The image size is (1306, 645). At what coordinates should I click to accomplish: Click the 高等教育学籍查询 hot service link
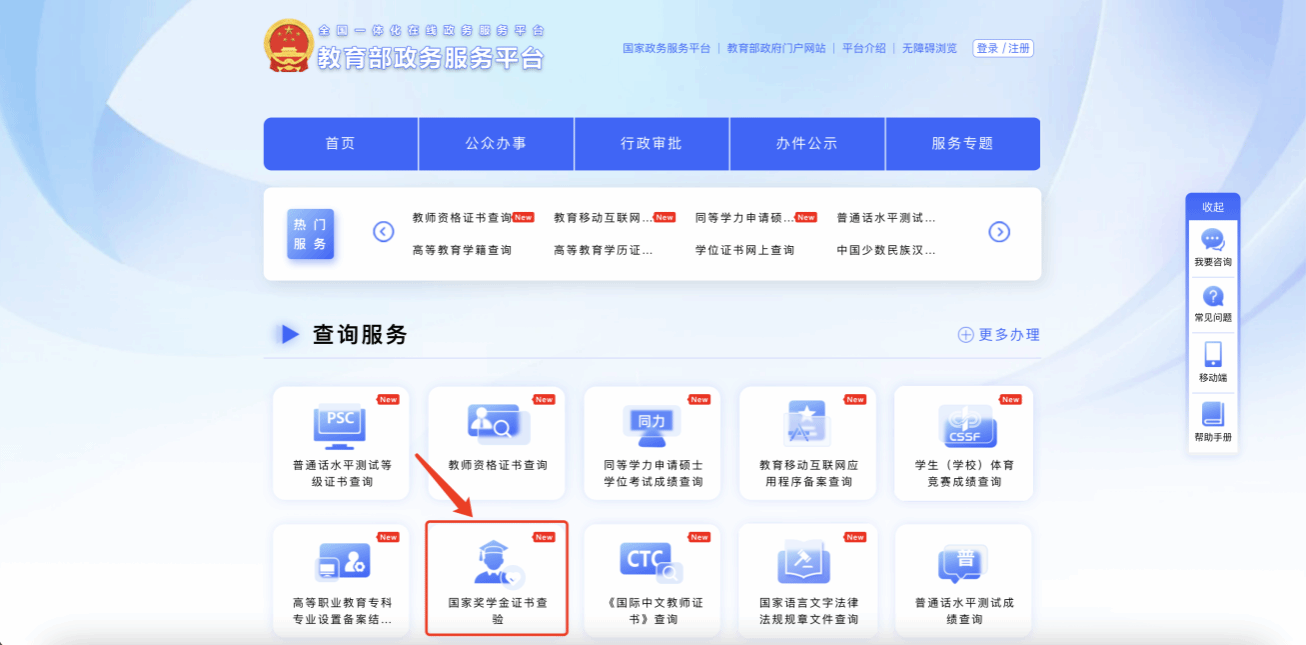(461, 250)
